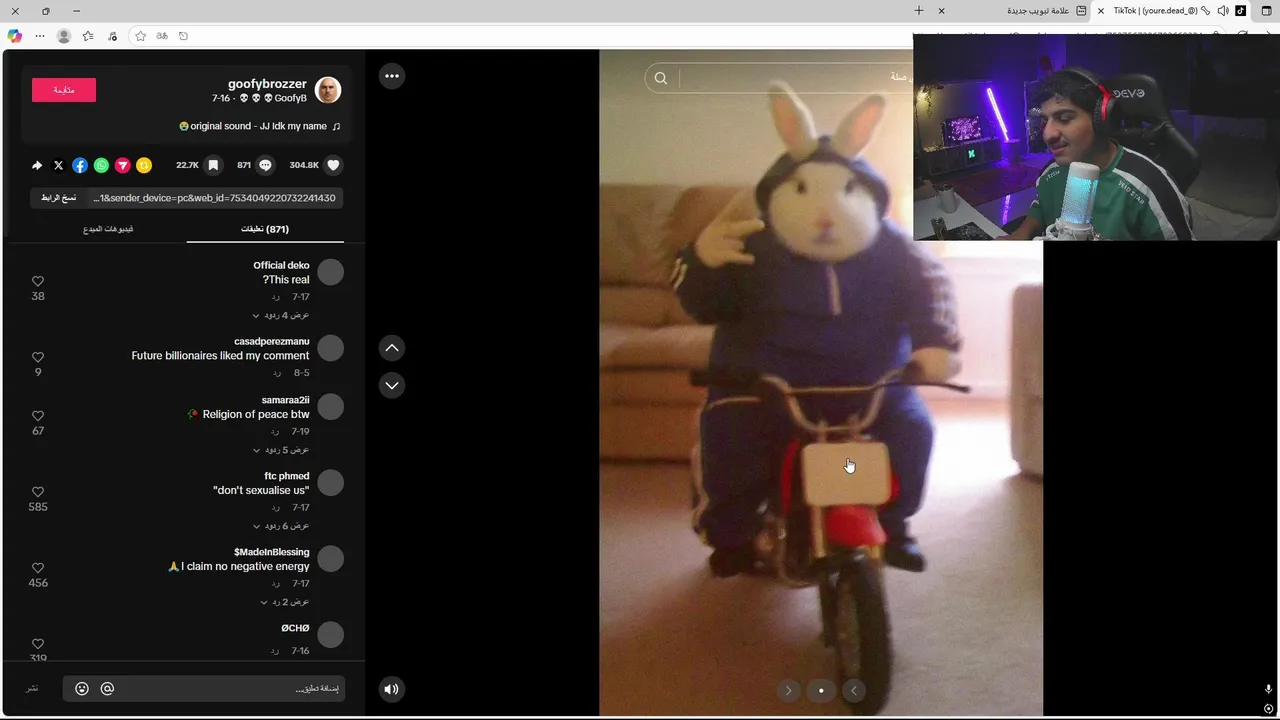Like samaraa2ii's comment
The height and width of the screenshot is (720, 1280).
coord(38,416)
